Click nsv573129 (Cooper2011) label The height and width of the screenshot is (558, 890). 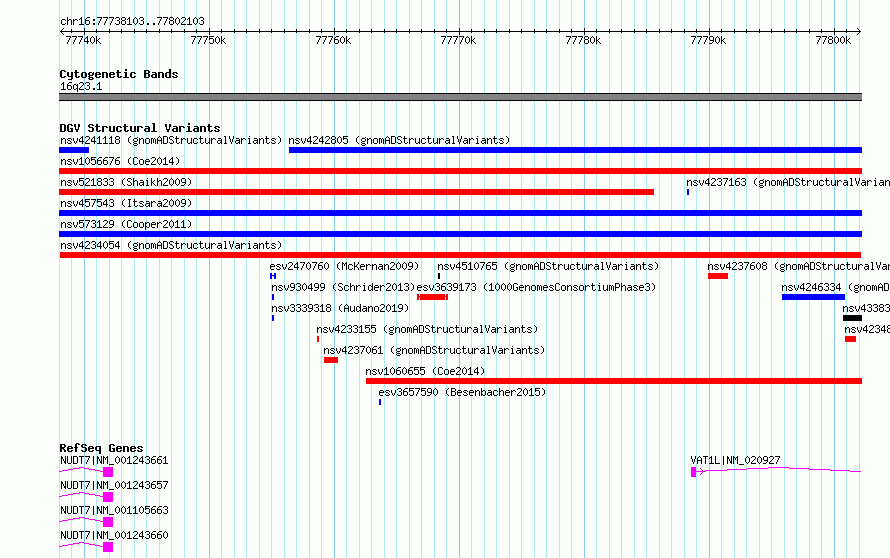pos(126,224)
